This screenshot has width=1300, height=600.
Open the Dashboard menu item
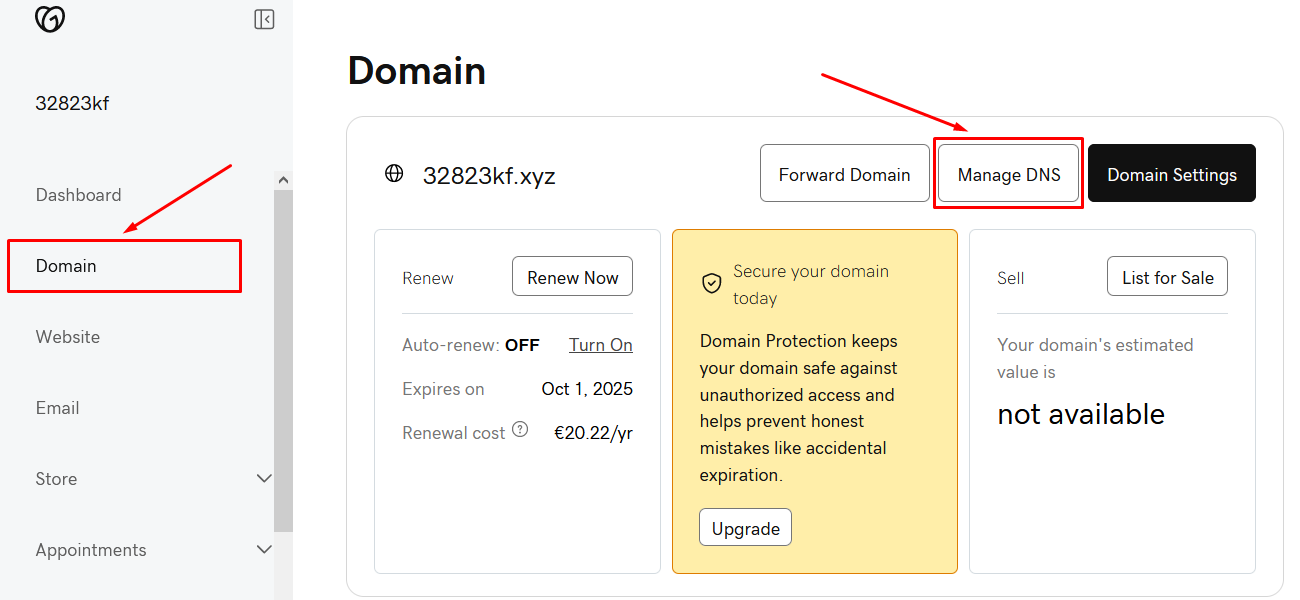coord(78,194)
